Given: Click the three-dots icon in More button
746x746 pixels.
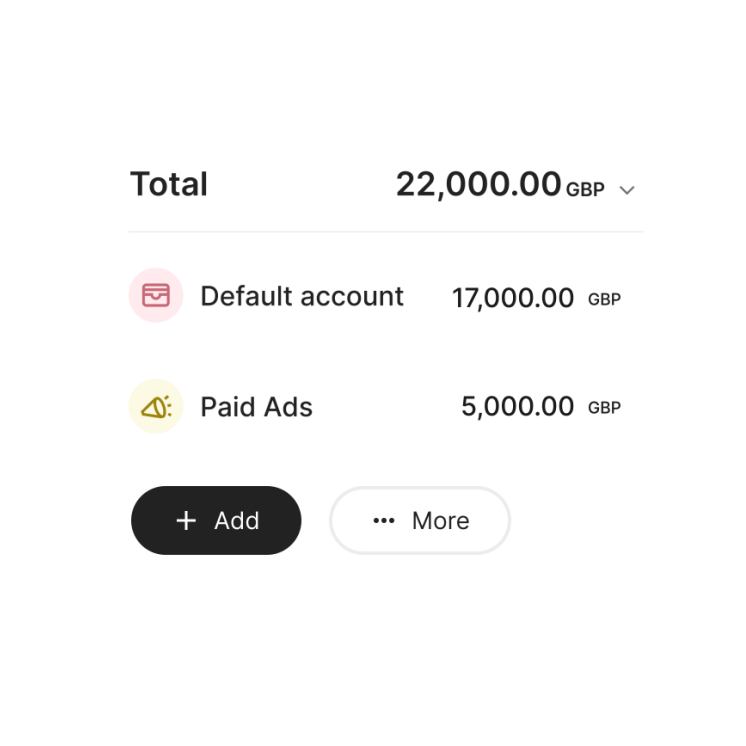Looking at the screenshot, I should click(x=384, y=520).
